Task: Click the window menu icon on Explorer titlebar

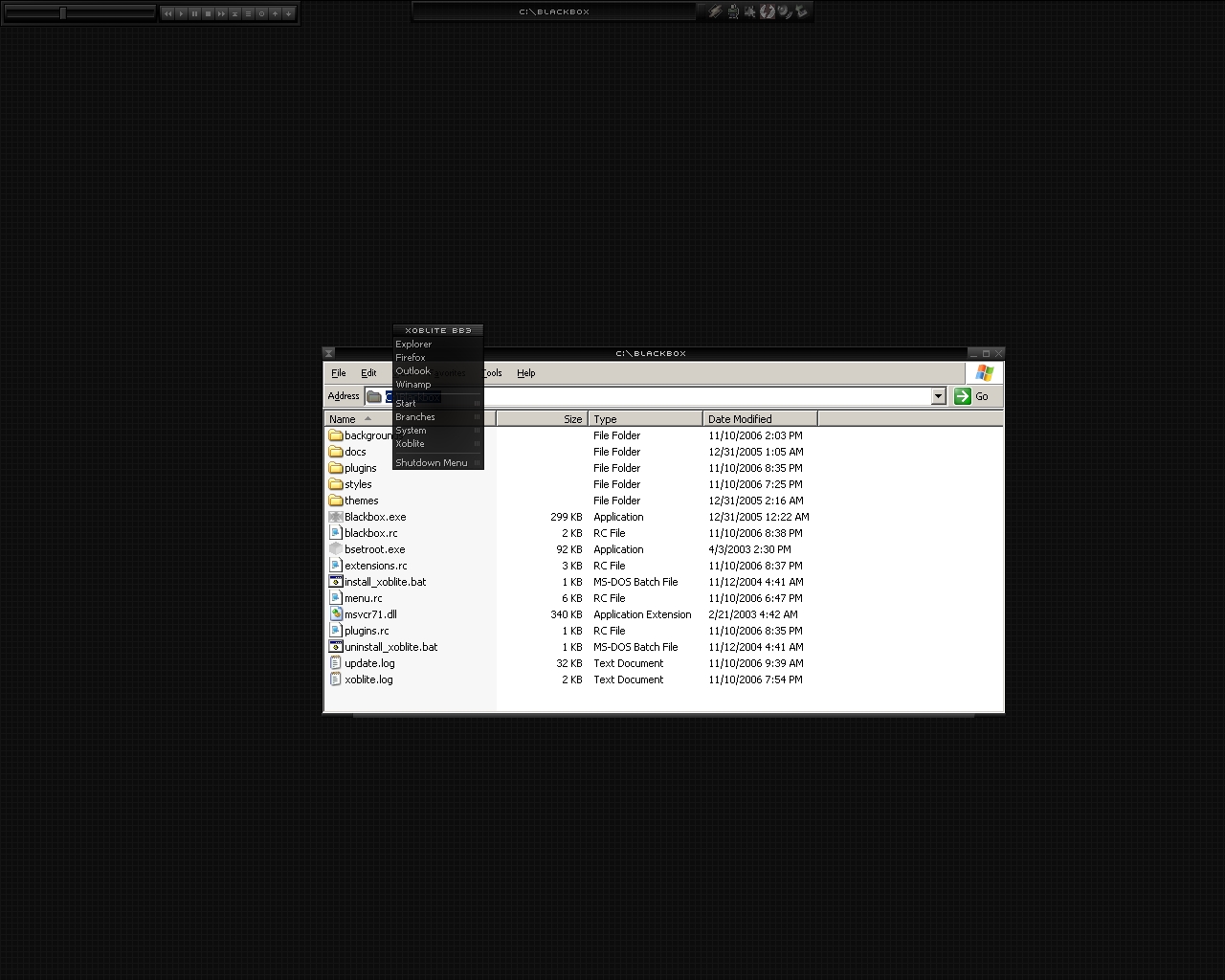Action: (328, 353)
